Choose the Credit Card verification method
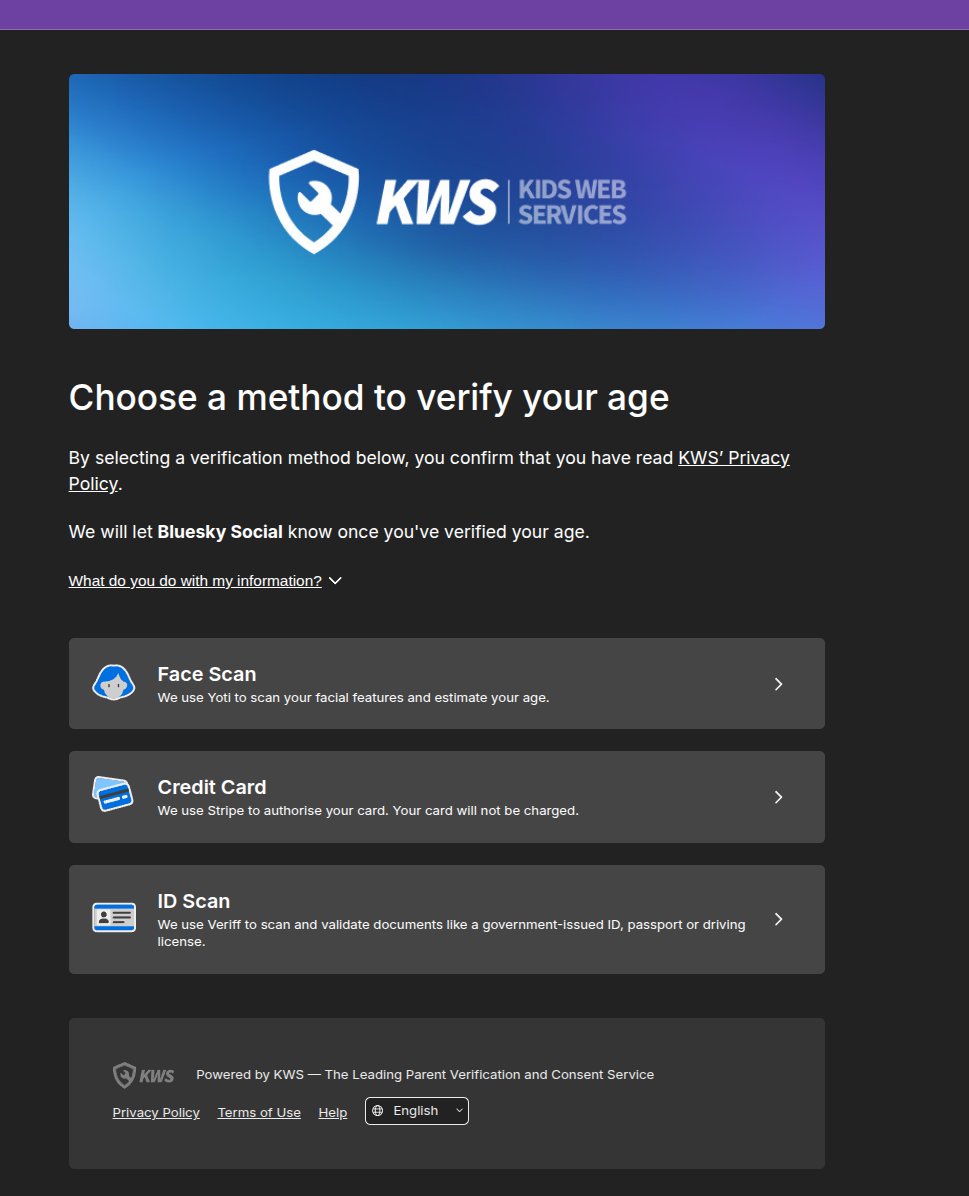 [446, 797]
